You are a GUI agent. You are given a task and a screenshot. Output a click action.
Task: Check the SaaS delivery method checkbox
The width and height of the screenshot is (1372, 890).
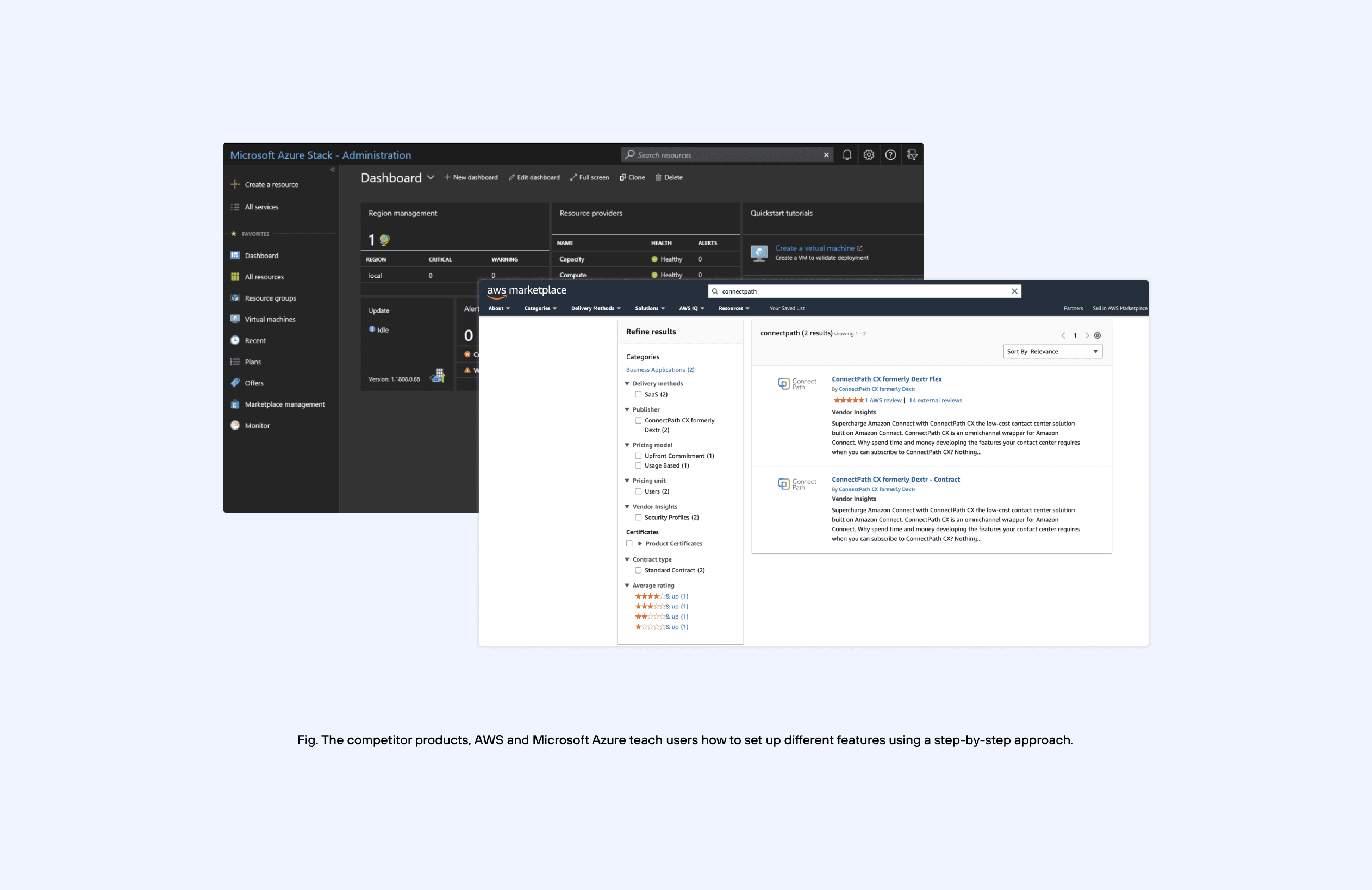coord(638,394)
